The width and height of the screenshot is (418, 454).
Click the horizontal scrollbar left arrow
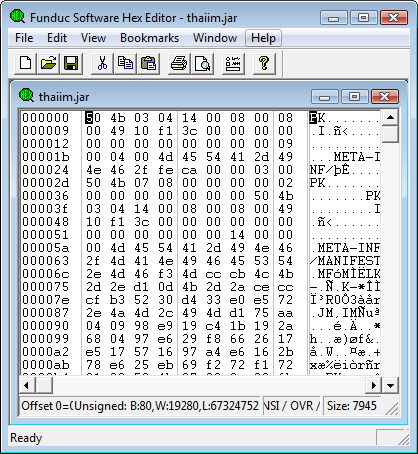[x=27, y=386]
